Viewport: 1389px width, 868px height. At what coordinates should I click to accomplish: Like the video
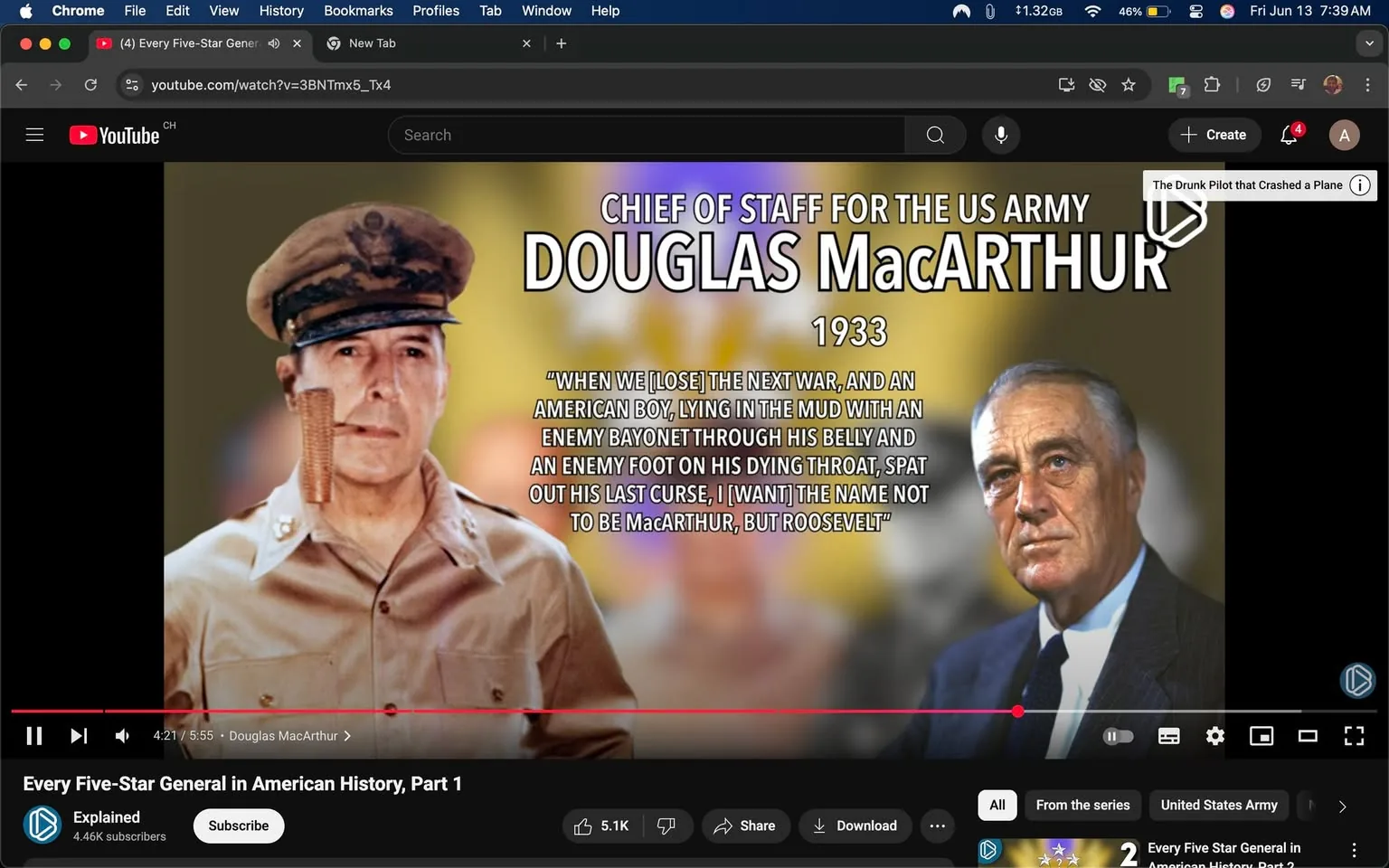coord(600,826)
